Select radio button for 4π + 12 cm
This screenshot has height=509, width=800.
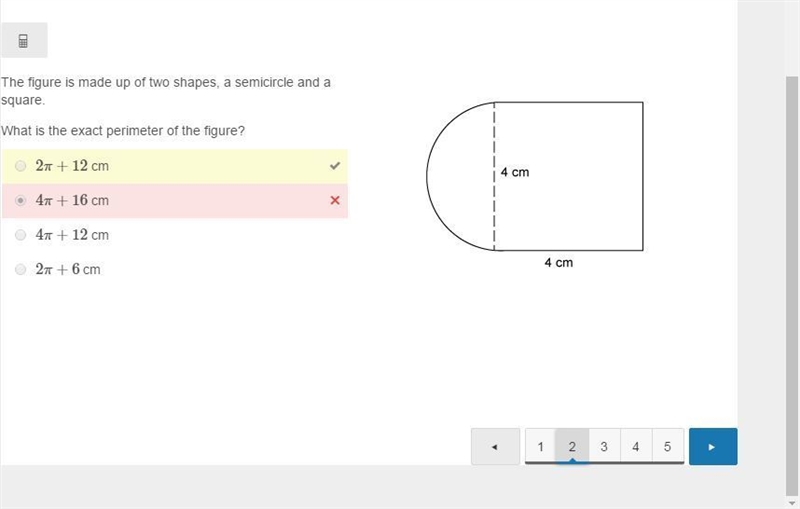coord(20,235)
